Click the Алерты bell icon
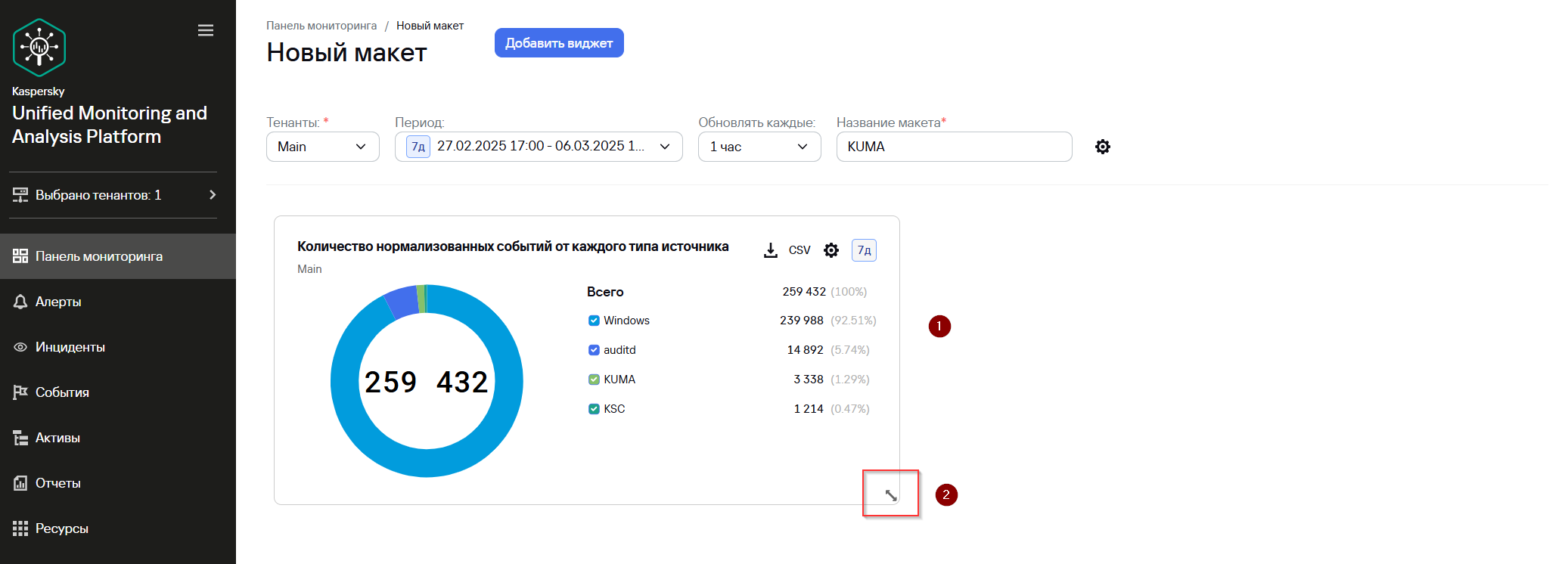 (x=20, y=302)
